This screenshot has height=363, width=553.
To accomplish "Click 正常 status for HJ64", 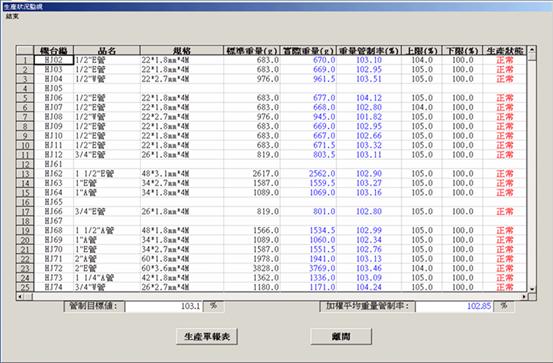I will point(505,193).
